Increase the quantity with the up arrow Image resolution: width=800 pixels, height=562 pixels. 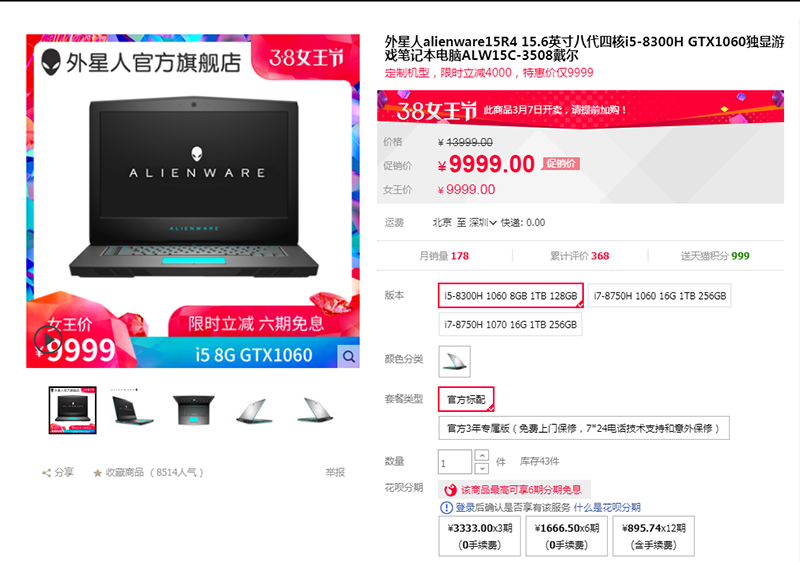(x=482, y=454)
